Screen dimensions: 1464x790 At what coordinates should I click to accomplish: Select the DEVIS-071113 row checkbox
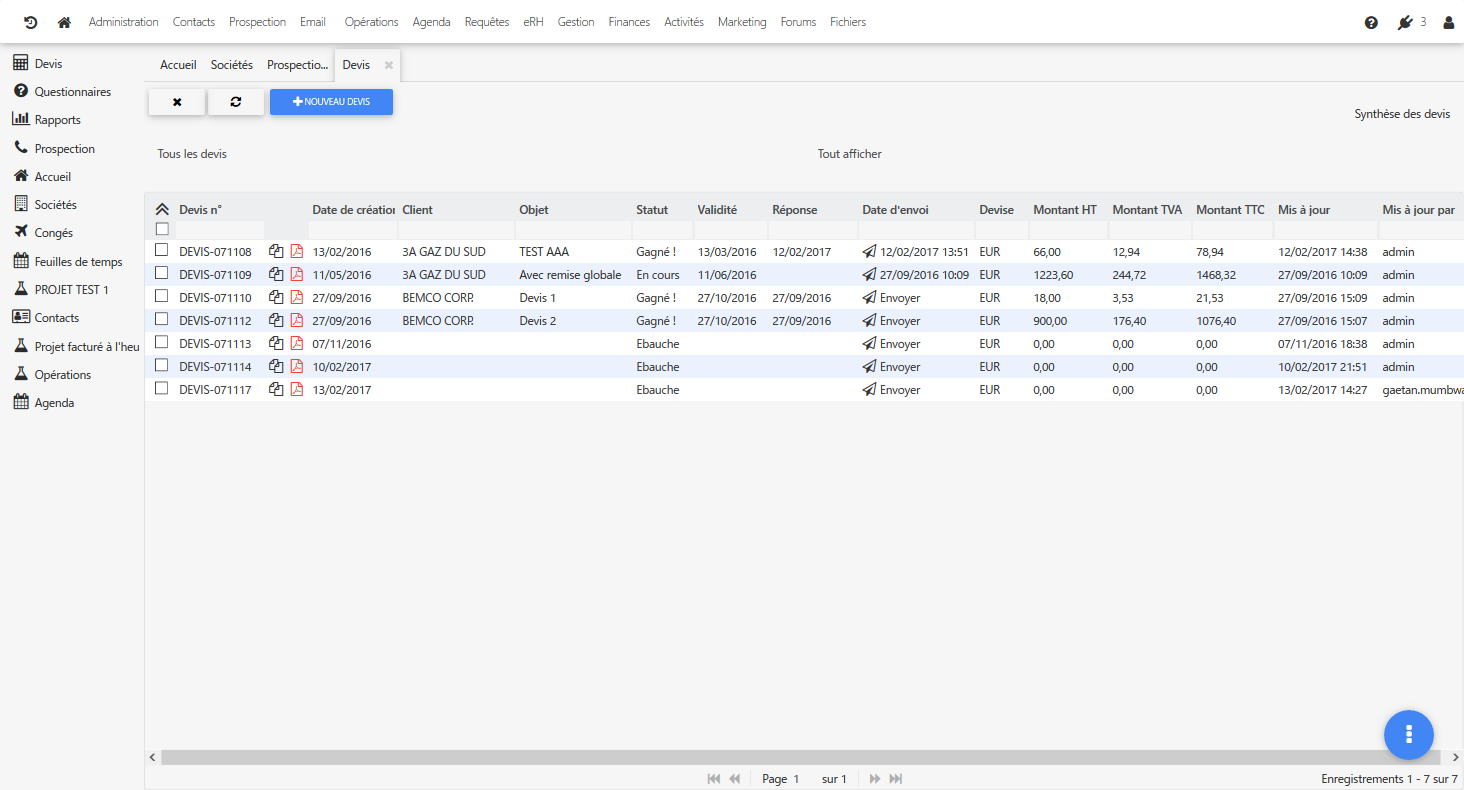(161, 342)
